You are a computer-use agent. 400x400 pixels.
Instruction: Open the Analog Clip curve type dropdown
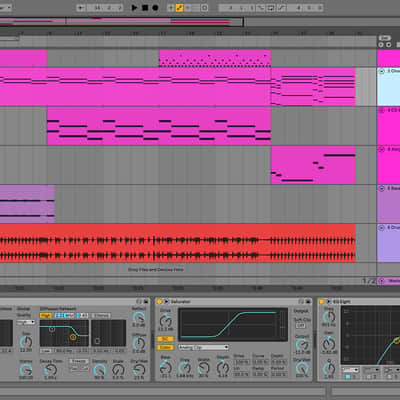tap(203, 347)
